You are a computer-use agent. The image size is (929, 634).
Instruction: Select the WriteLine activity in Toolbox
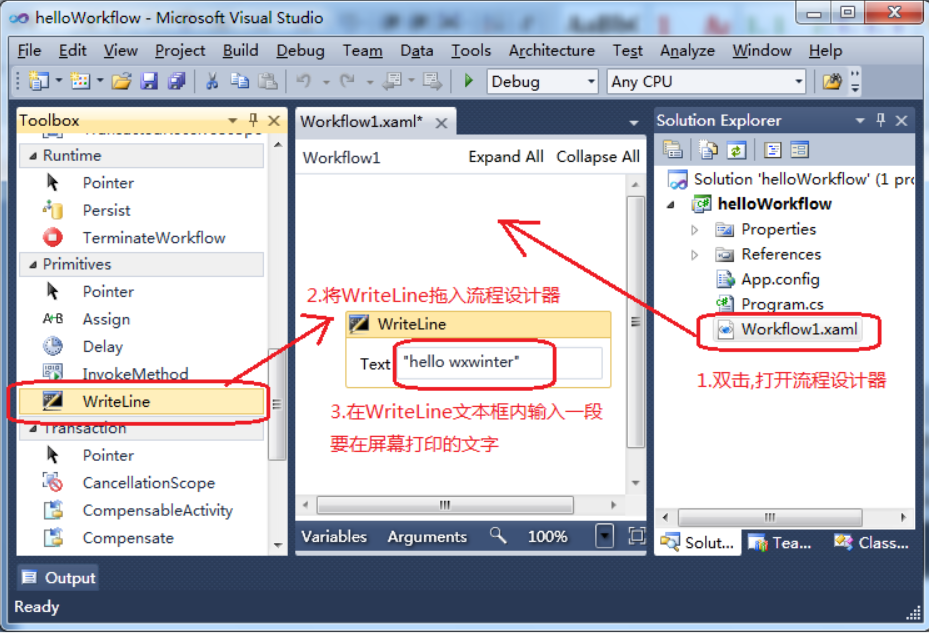click(142, 401)
